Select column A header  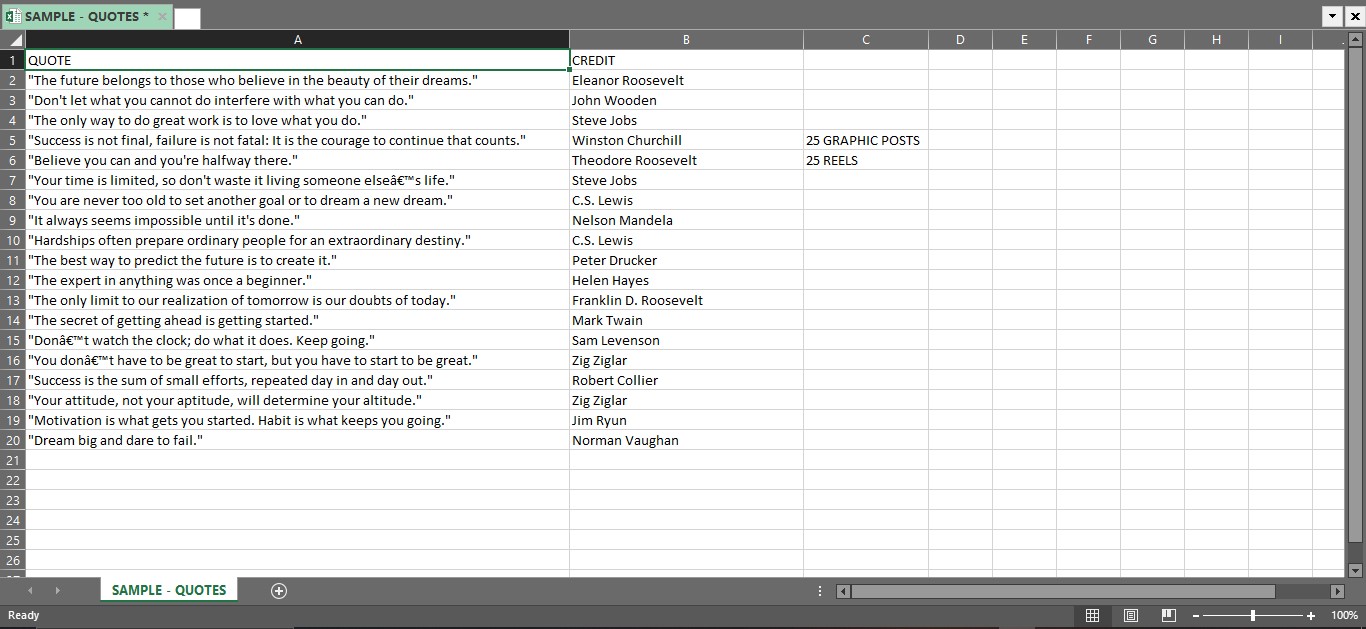pos(297,40)
